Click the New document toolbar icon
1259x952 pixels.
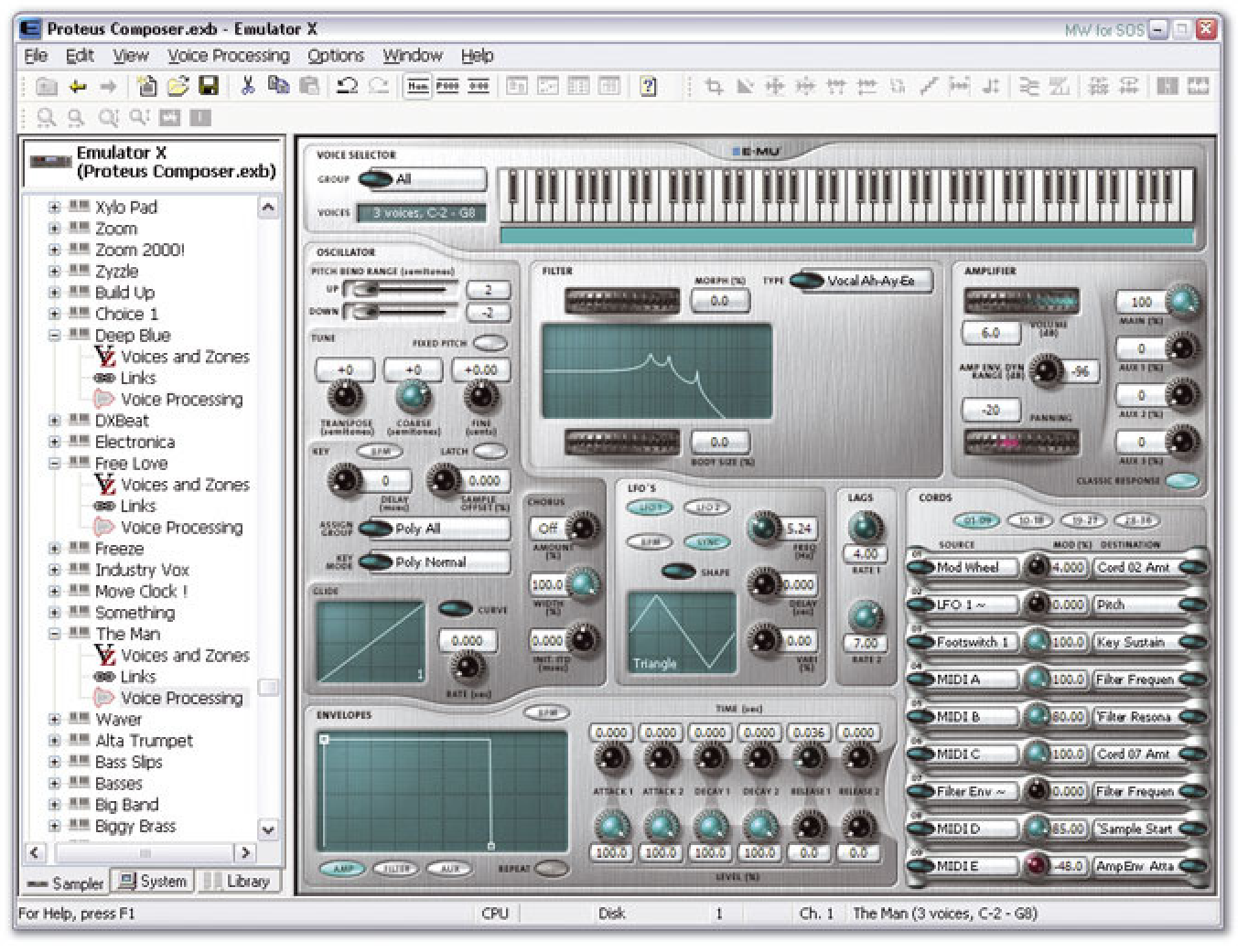click(146, 86)
